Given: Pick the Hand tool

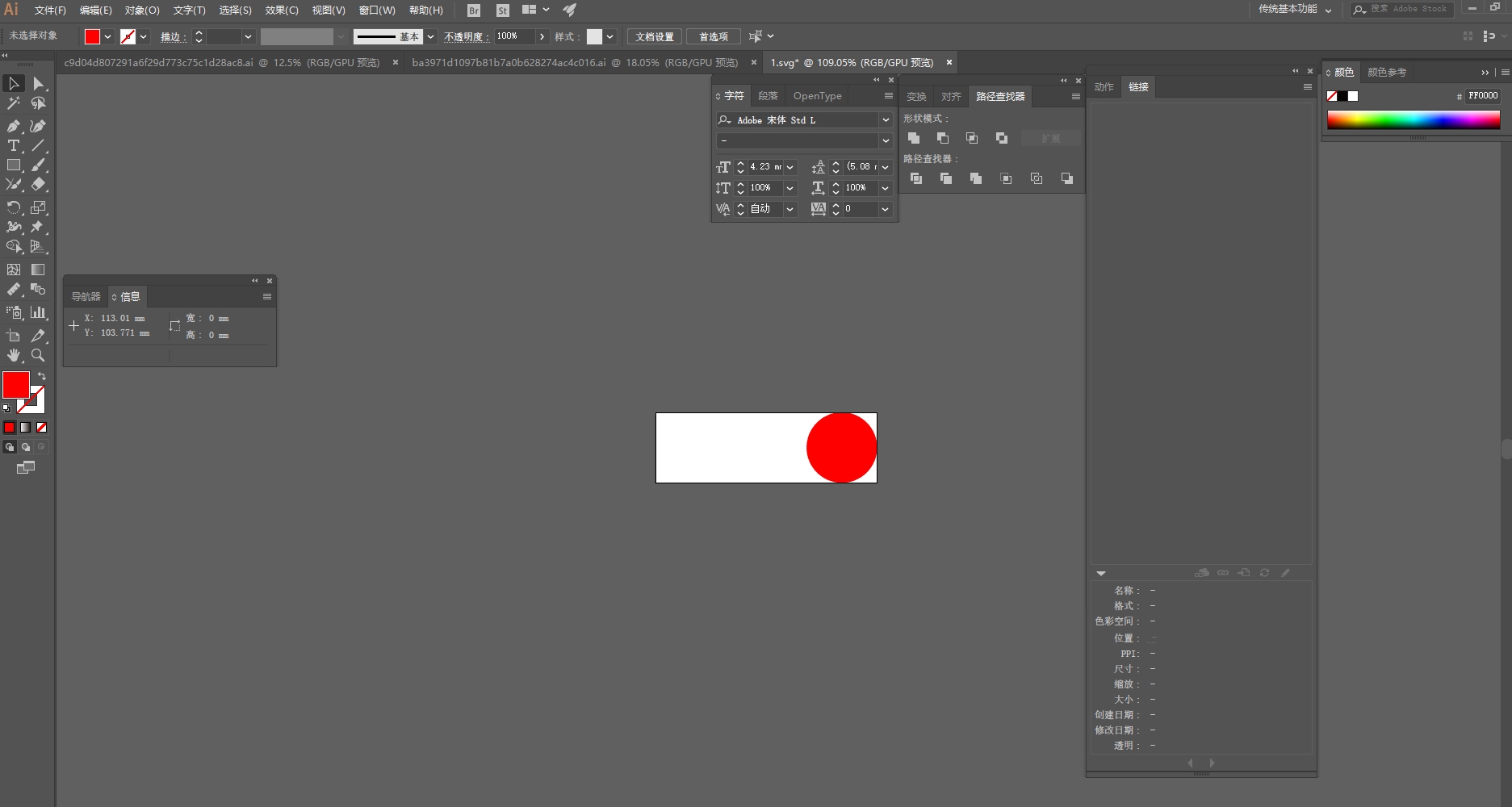Looking at the screenshot, I should [x=14, y=355].
